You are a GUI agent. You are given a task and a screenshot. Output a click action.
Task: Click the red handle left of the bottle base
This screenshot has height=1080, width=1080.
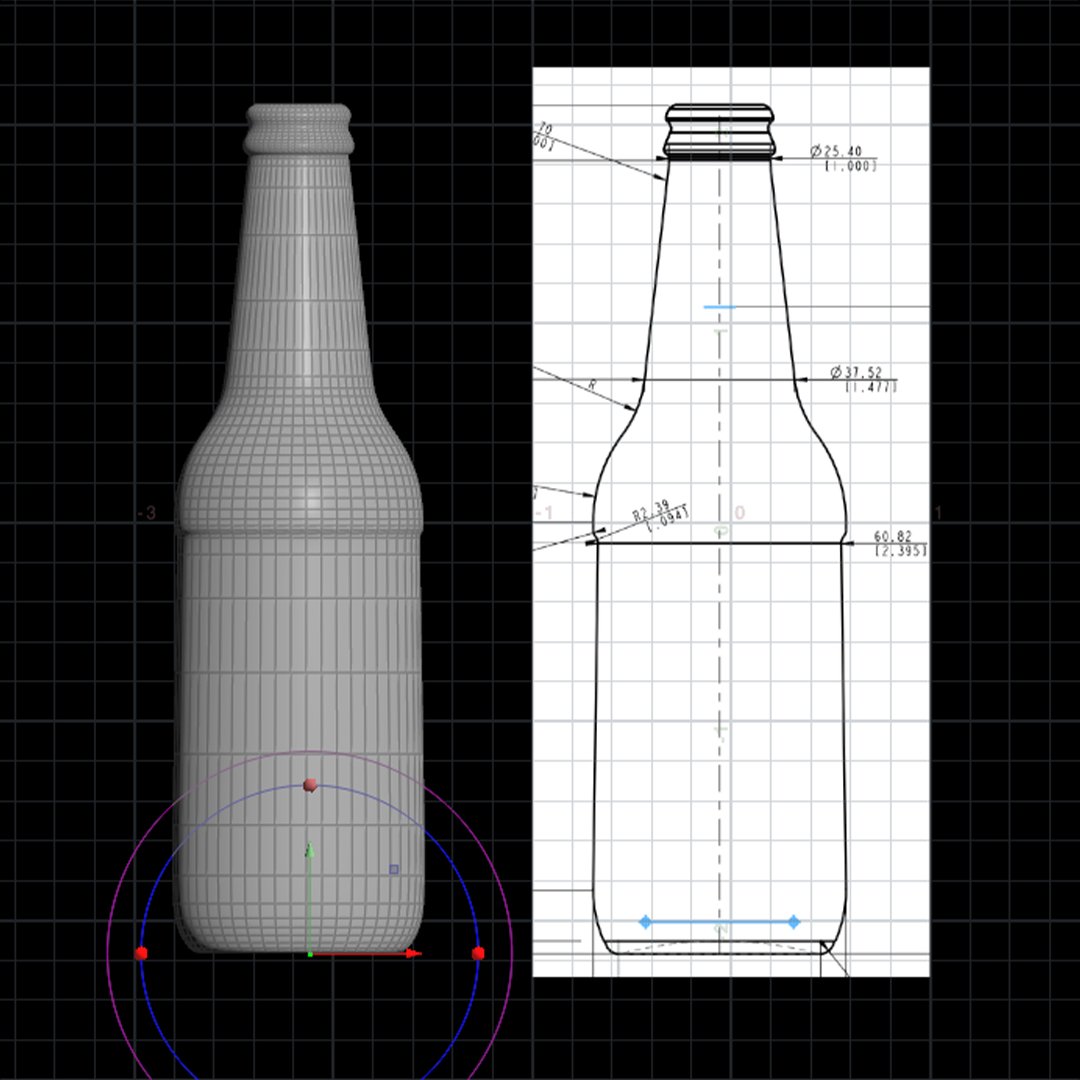coord(141,953)
